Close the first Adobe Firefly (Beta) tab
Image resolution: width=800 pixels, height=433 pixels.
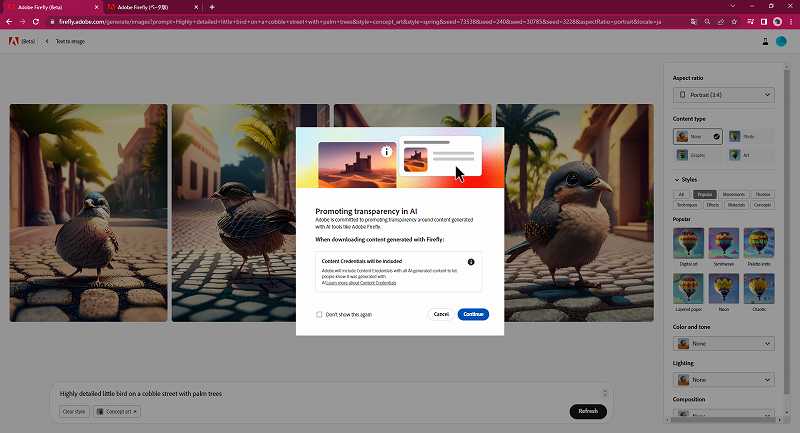[x=96, y=7]
